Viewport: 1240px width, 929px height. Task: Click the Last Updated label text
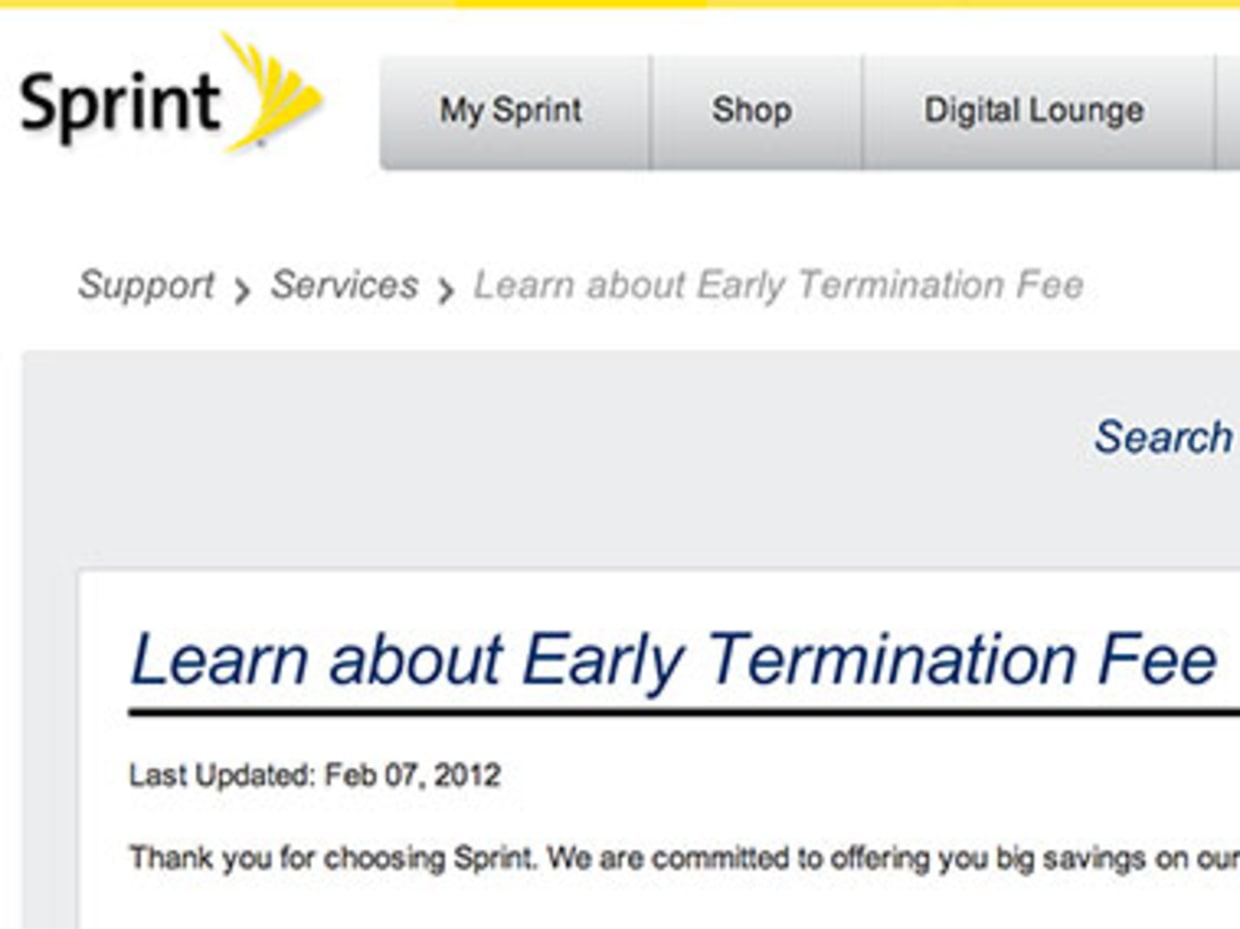[x=218, y=776]
